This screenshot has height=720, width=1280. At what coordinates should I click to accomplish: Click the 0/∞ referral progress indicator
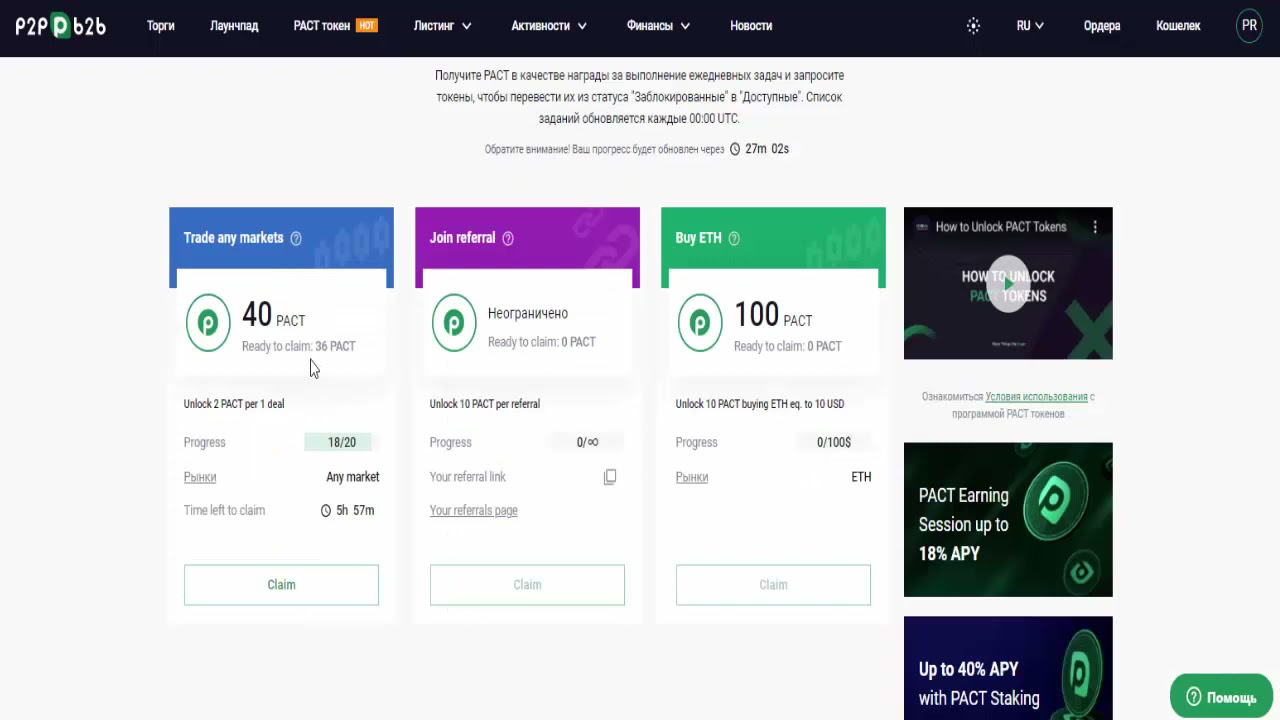pos(588,442)
